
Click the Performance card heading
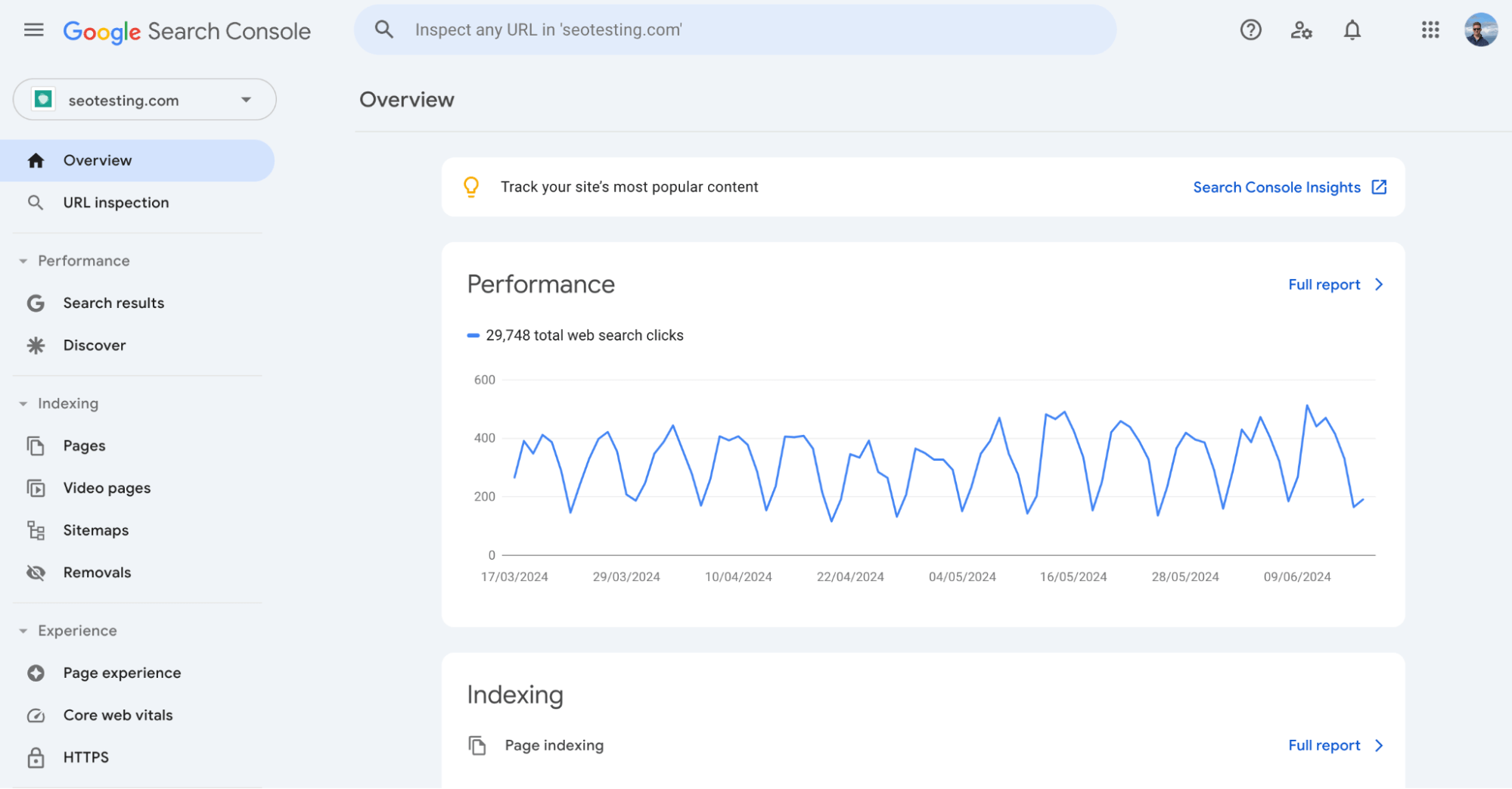541,284
